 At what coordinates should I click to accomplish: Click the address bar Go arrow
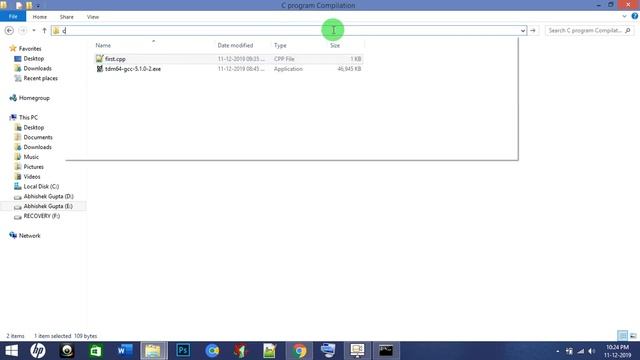point(533,31)
